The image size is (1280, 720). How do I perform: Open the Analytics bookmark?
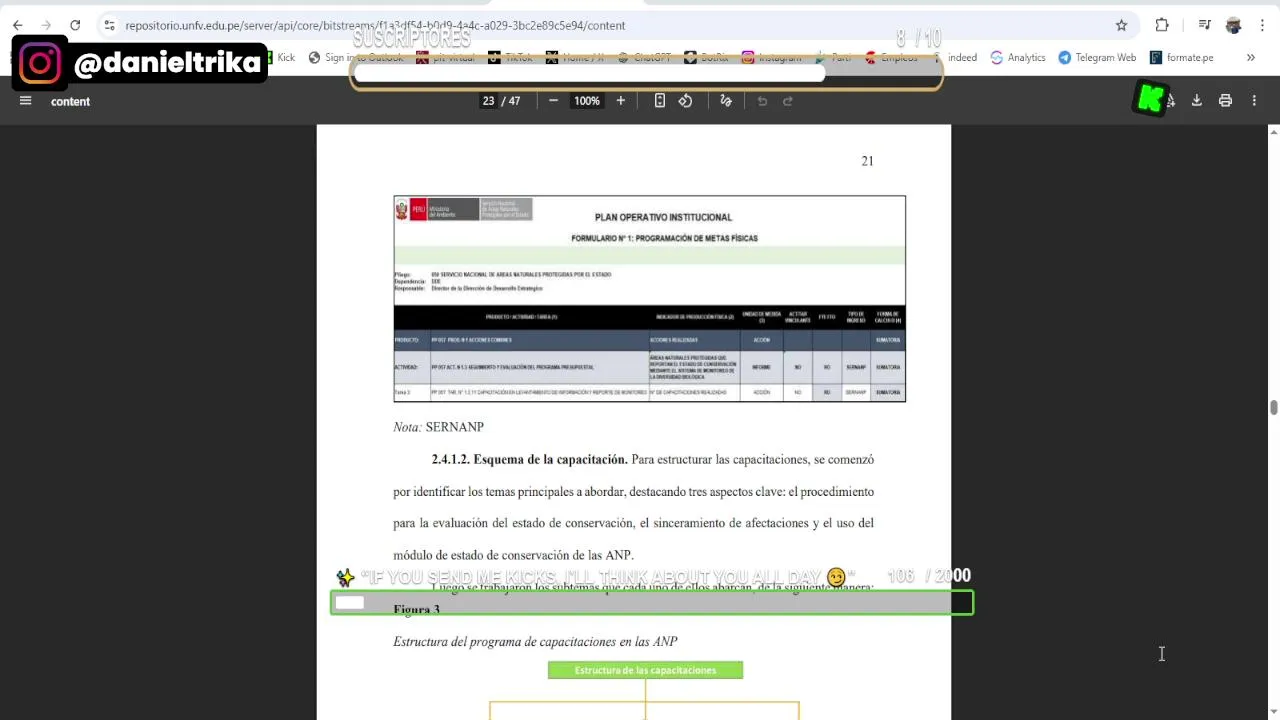[x=1017, y=57]
